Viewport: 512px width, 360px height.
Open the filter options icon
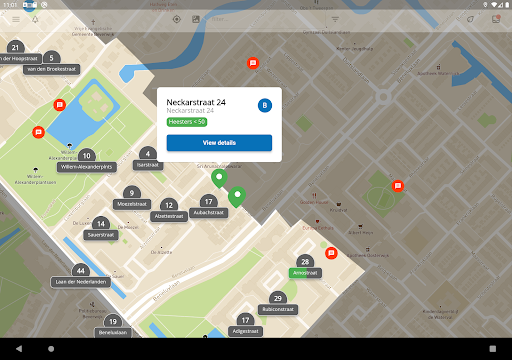click(335, 19)
